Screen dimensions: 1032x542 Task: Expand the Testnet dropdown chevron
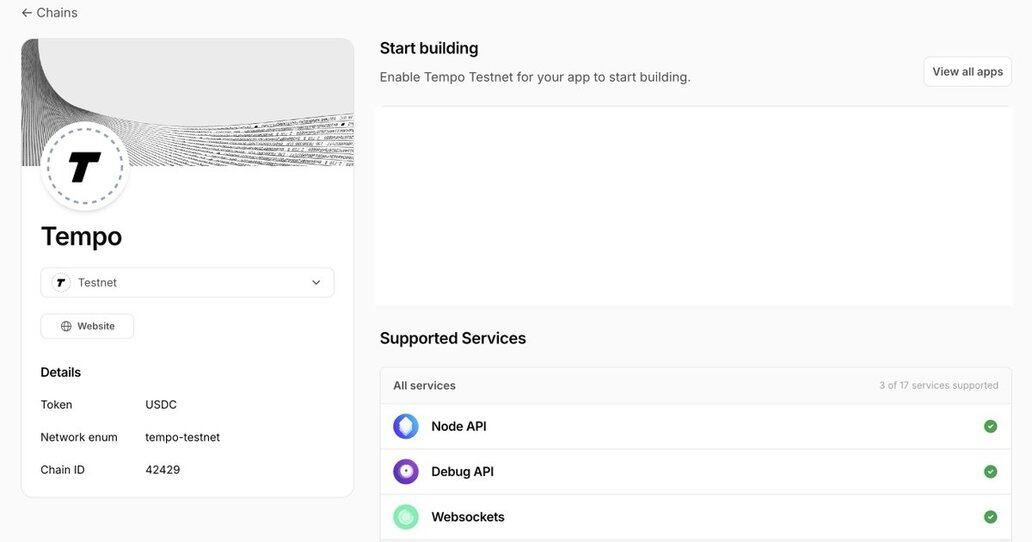[x=316, y=283]
